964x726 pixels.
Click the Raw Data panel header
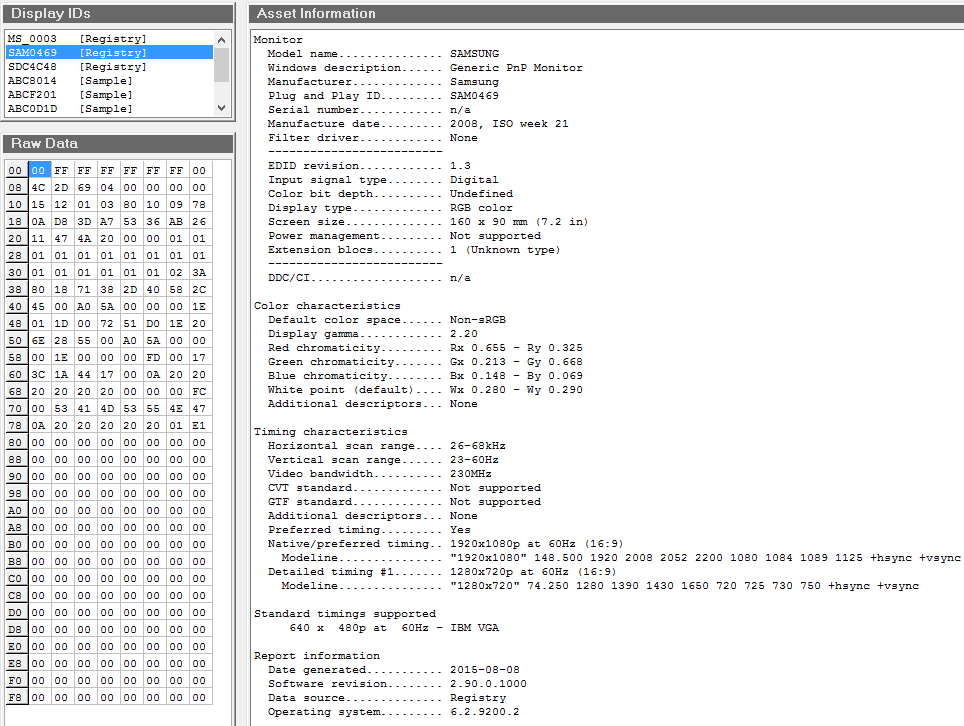118,144
